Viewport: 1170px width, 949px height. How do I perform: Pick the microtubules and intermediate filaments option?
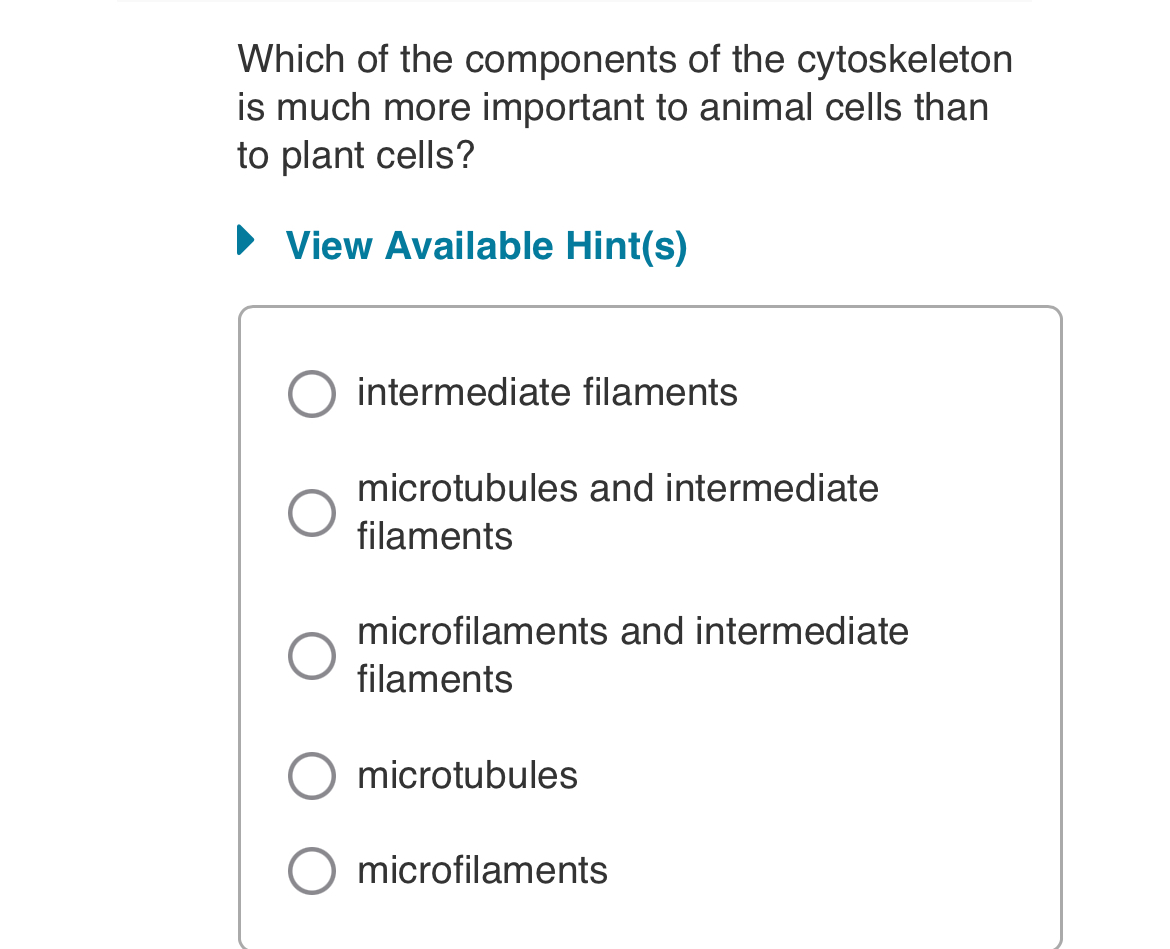(x=311, y=512)
